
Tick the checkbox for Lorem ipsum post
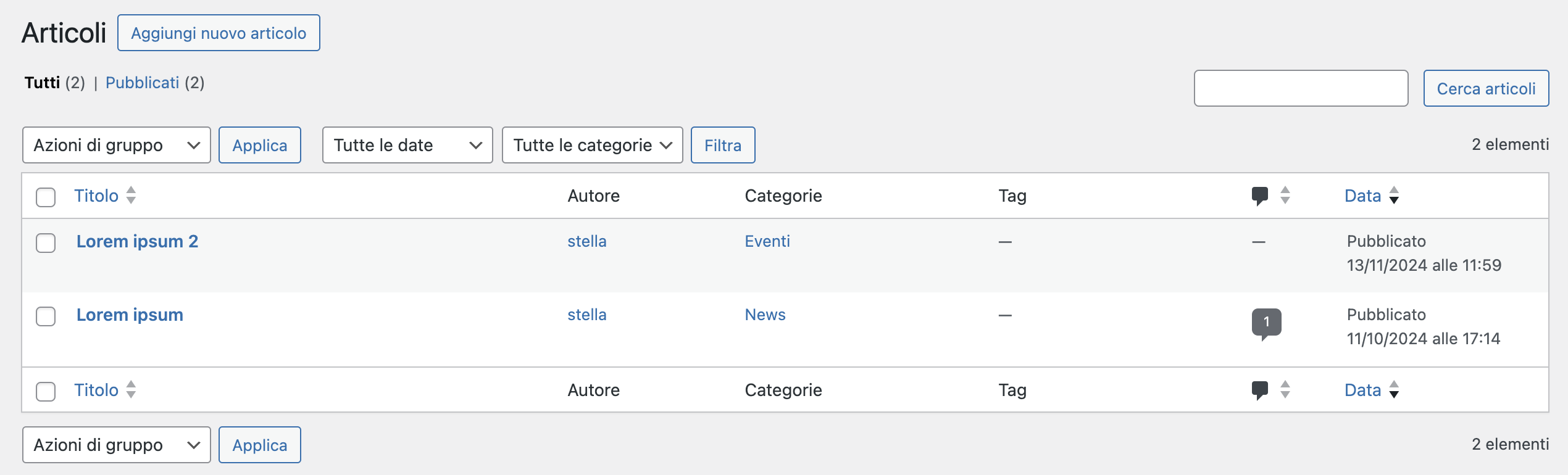[x=46, y=316]
